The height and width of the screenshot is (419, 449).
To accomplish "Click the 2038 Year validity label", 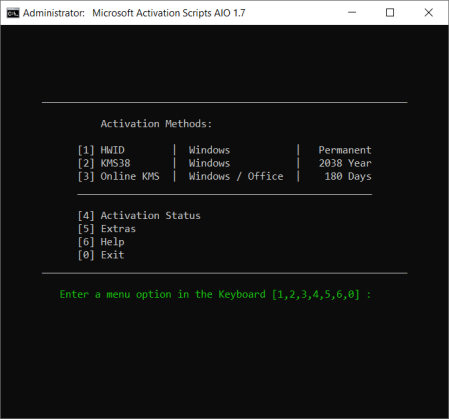I will [x=345, y=163].
